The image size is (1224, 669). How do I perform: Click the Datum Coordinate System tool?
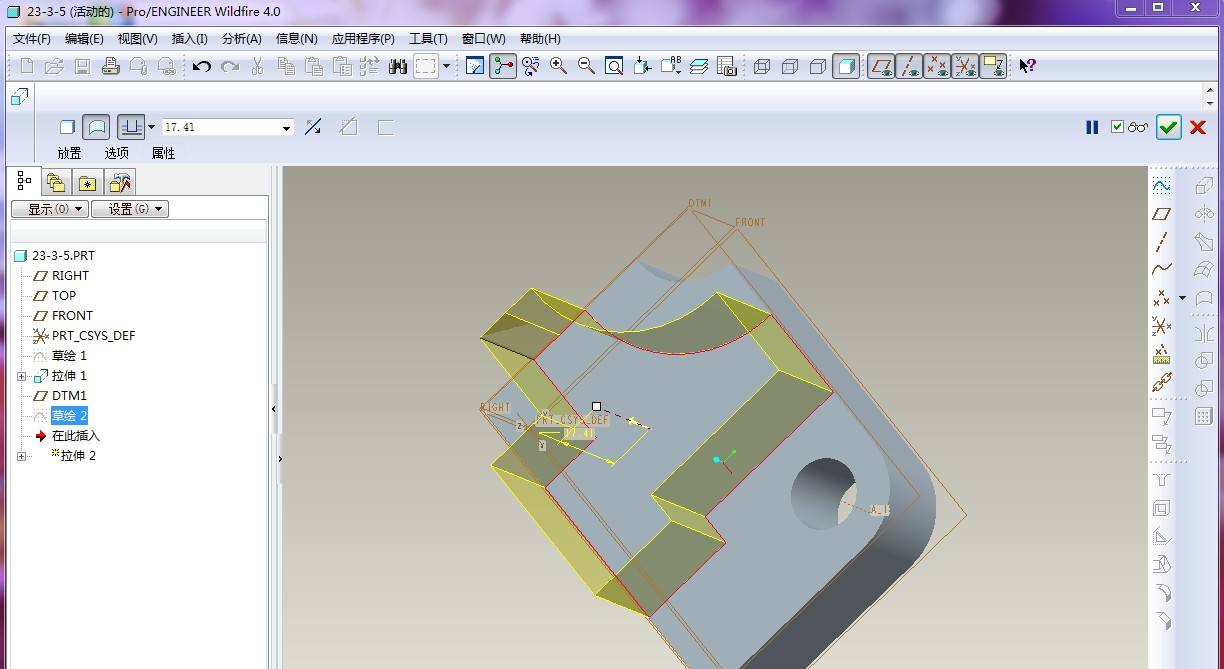point(1161,326)
